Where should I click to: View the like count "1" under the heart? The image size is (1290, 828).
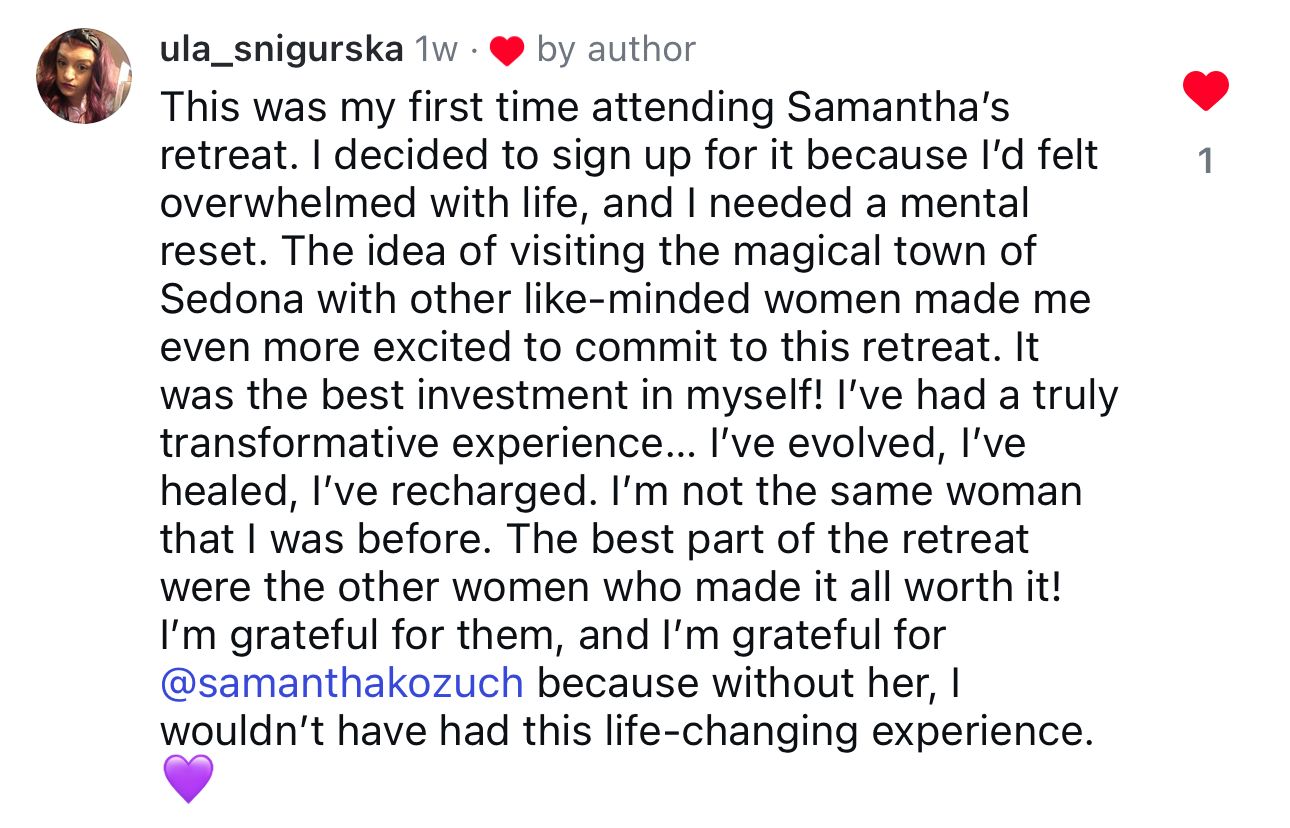pos(1205,160)
